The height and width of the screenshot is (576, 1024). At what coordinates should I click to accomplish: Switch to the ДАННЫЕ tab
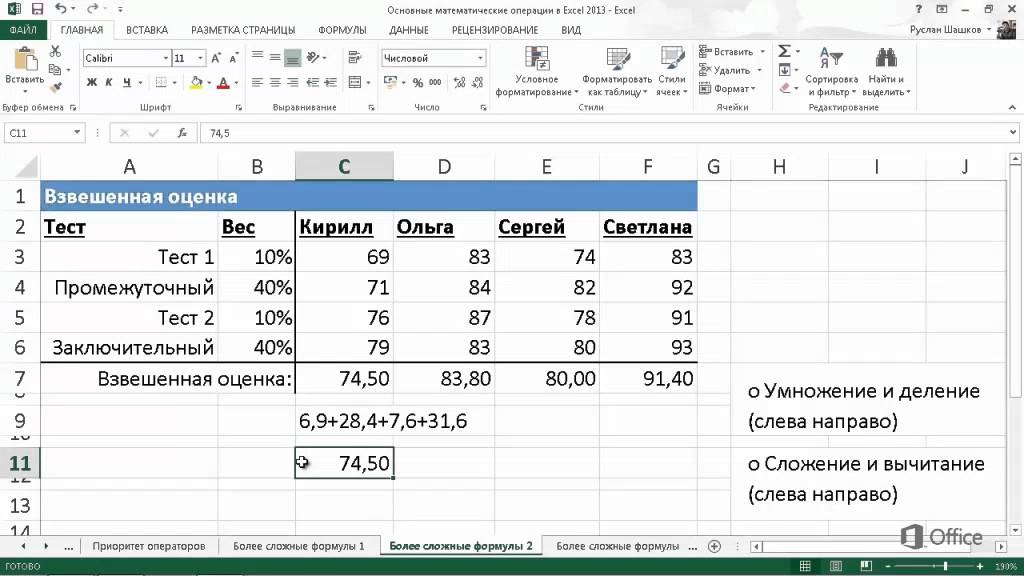pyautogui.click(x=409, y=30)
